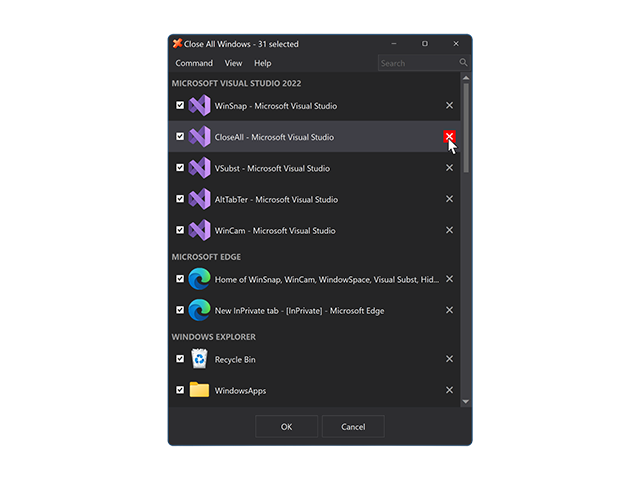
Task: Uncheck the Home of WinSnap Edge checkbox
Action: [x=180, y=279]
